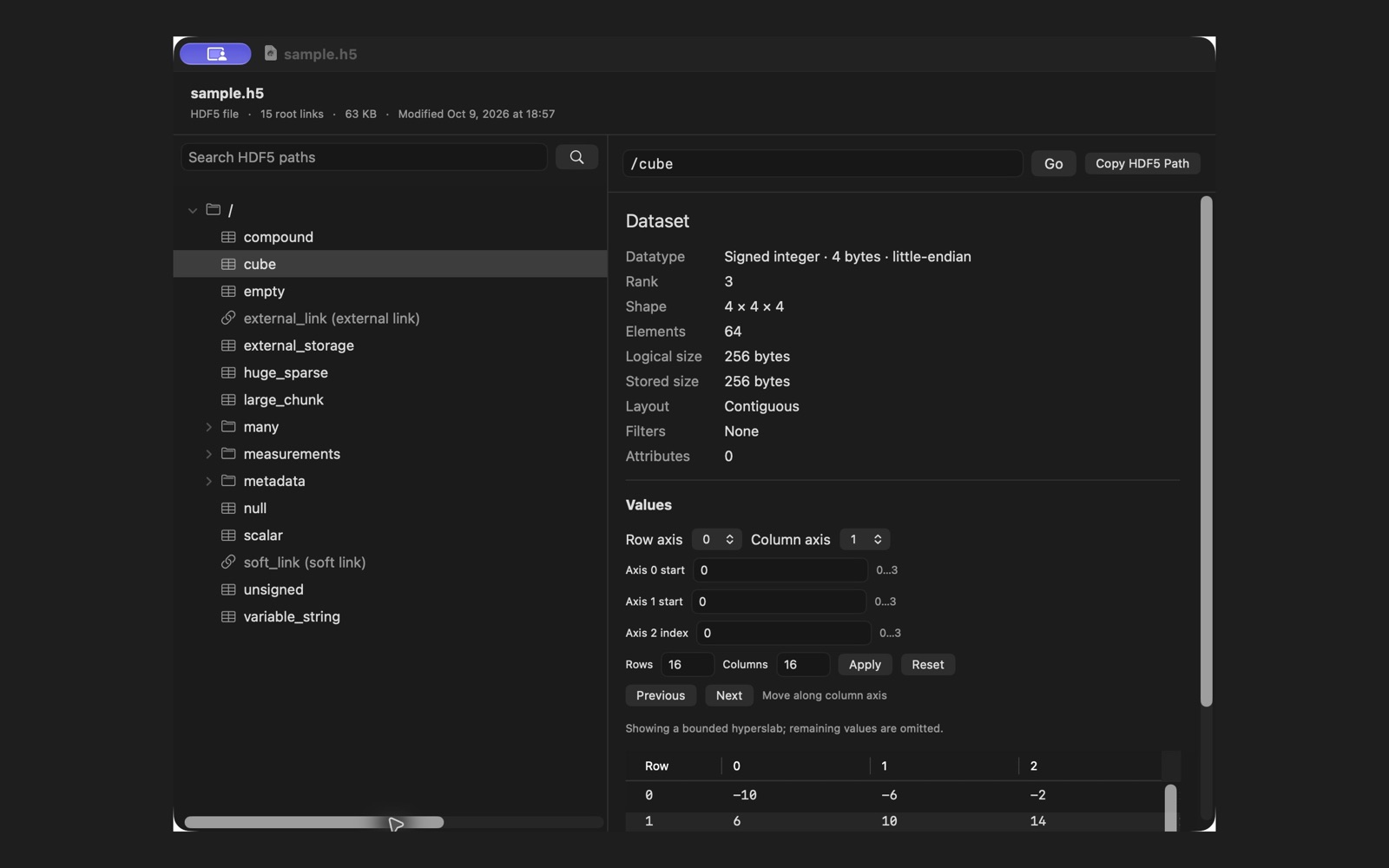Click the measurements group folder icon
1389x868 pixels.
(x=228, y=453)
